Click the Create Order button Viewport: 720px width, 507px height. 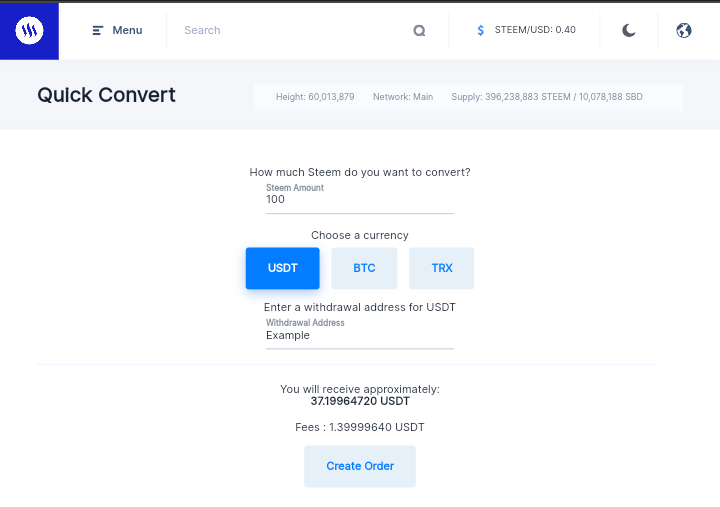pyautogui.click(x=360, y=466)
